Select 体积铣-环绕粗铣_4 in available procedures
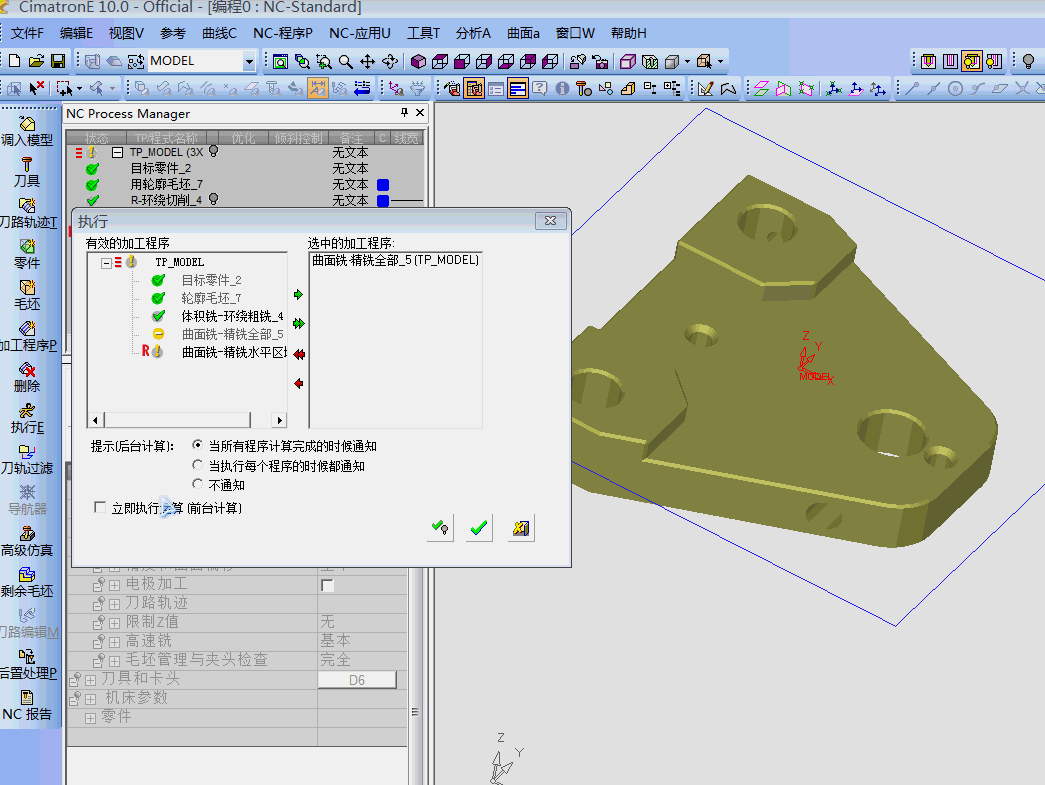This screenshot has height=785, width=1045. (232, 317)
